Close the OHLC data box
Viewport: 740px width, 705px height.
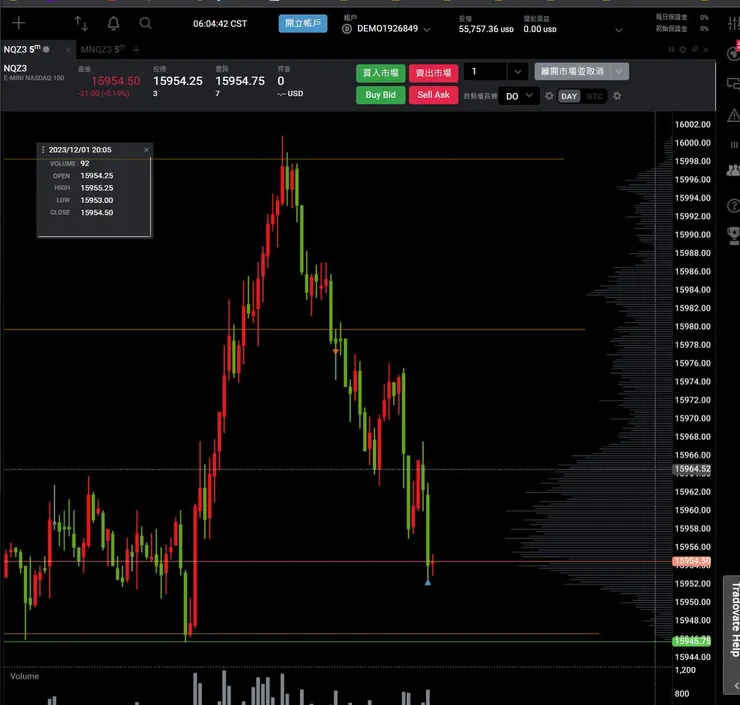pos(146,150)
